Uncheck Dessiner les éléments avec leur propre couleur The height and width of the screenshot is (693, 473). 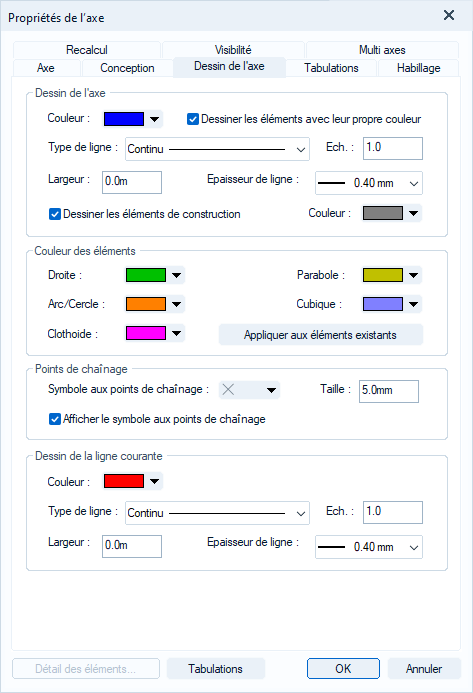(x=193, y=119)
